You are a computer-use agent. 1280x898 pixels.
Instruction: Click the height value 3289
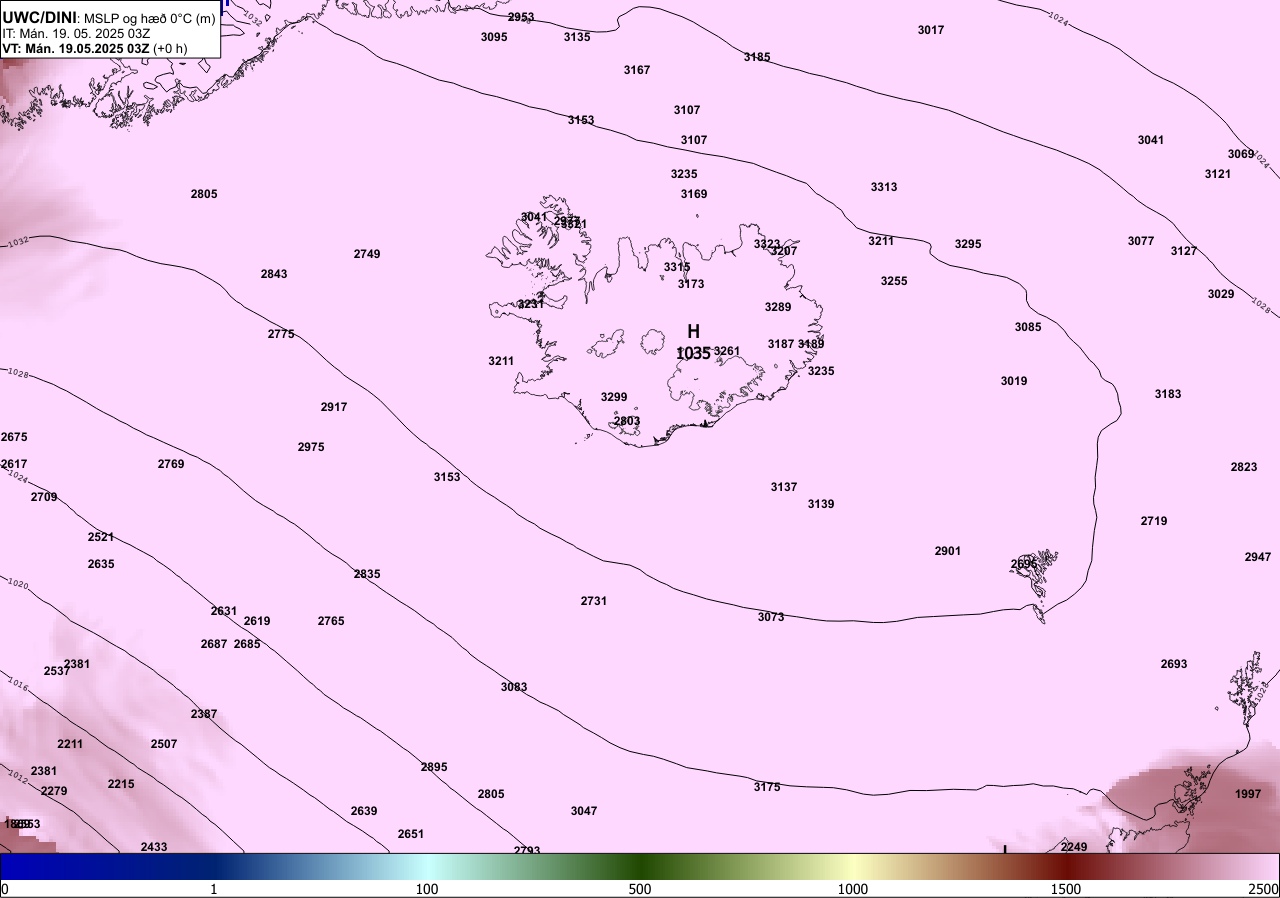tap(778, 307)
